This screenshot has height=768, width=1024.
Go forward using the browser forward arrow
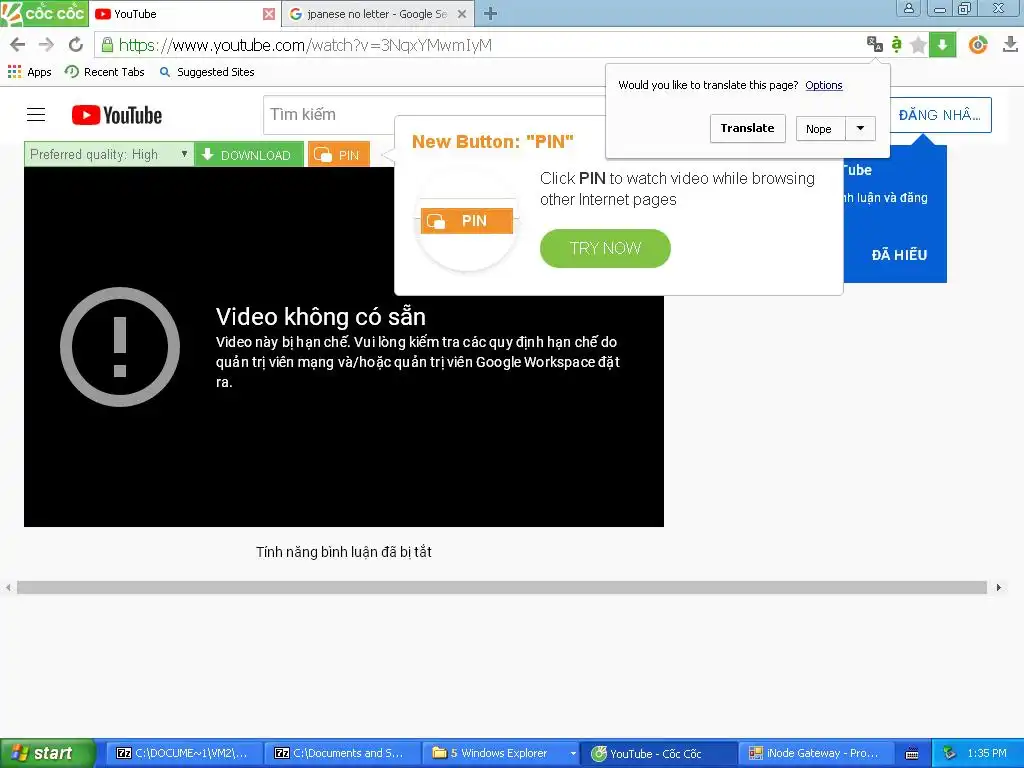(x=46, y=45)
